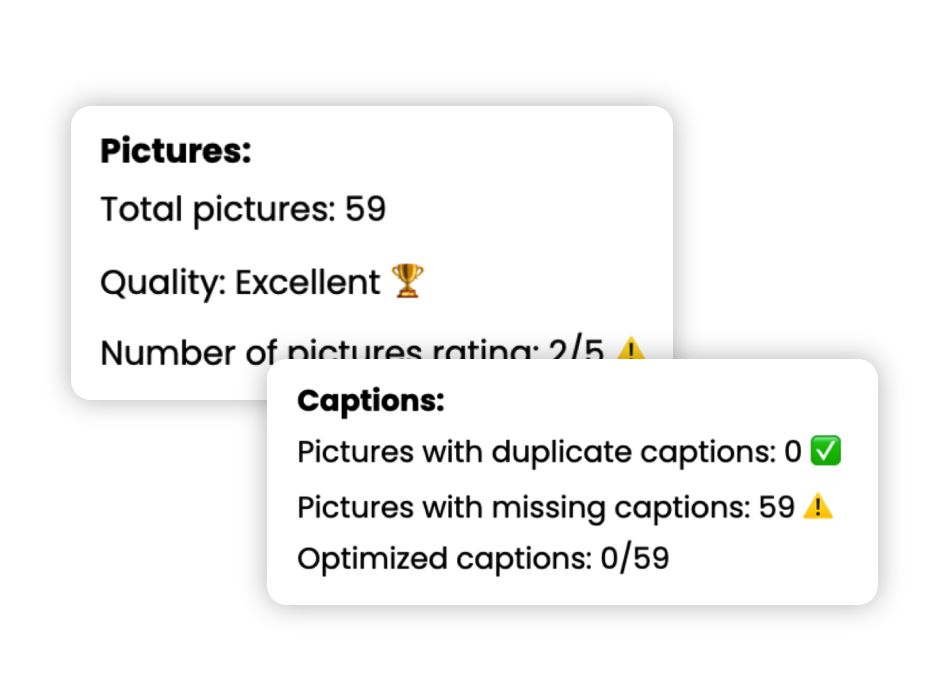Click the 0/59 optimized captions value

point(634,558)
